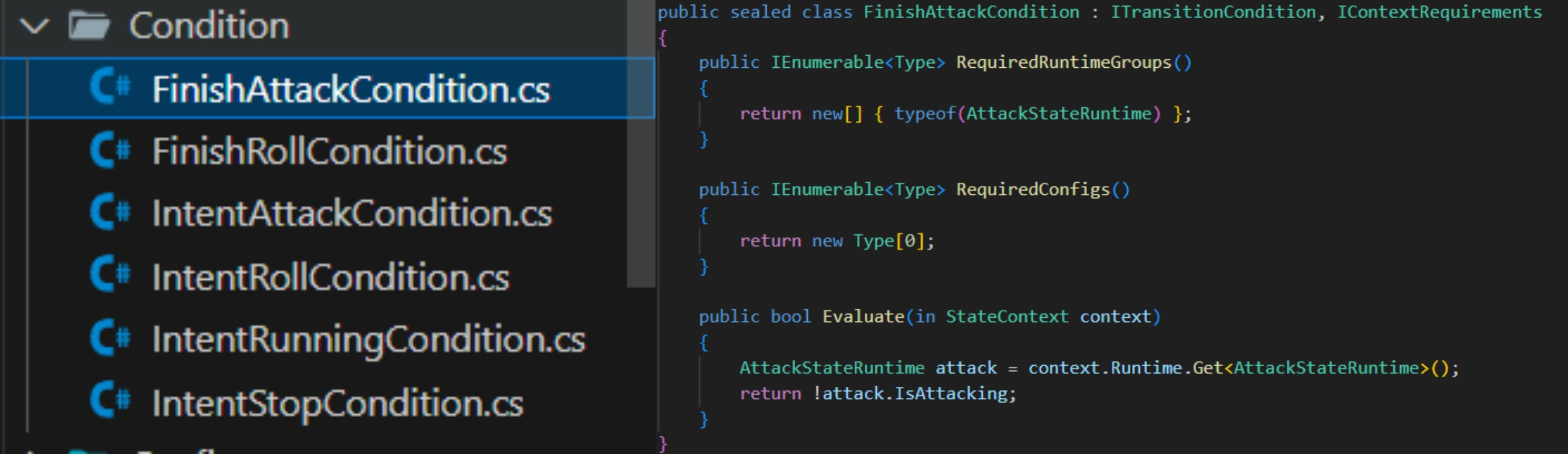Click the C# icon of IntentStopCondition.cs
This screenshot has height=454, width=1568.
click(x=110, y=400)
